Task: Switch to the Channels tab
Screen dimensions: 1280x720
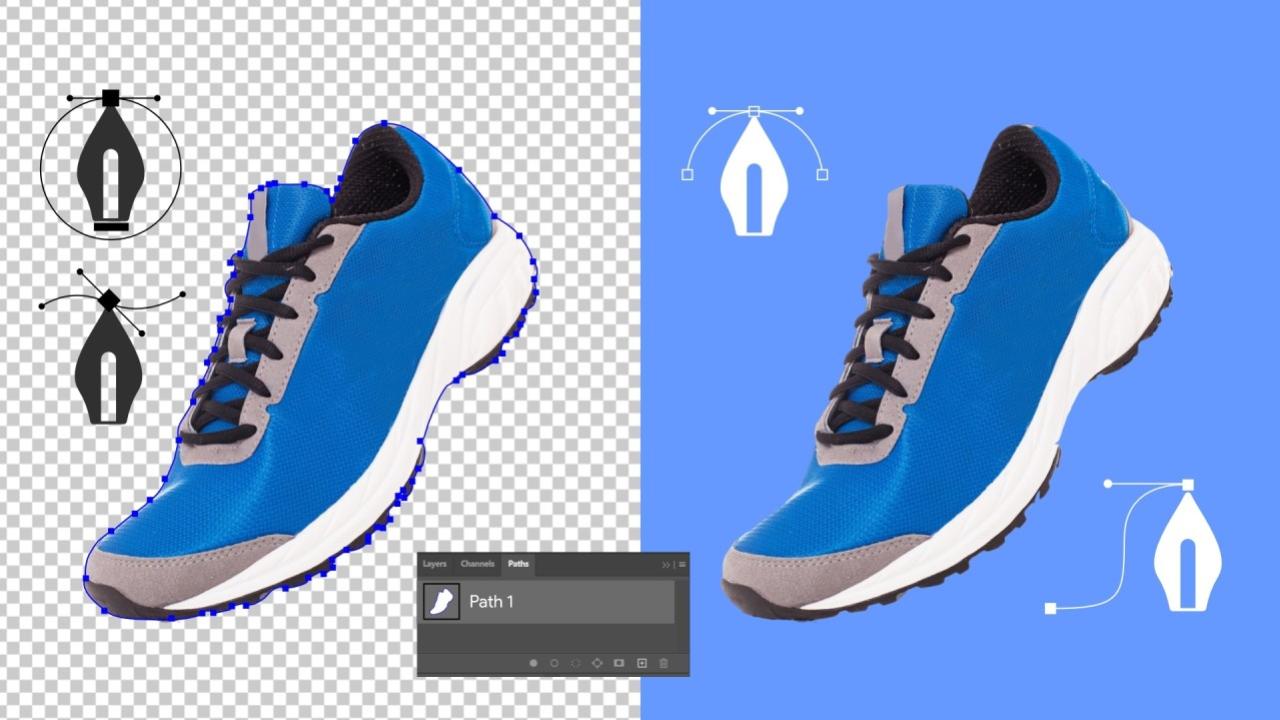Action: point(477,565)
